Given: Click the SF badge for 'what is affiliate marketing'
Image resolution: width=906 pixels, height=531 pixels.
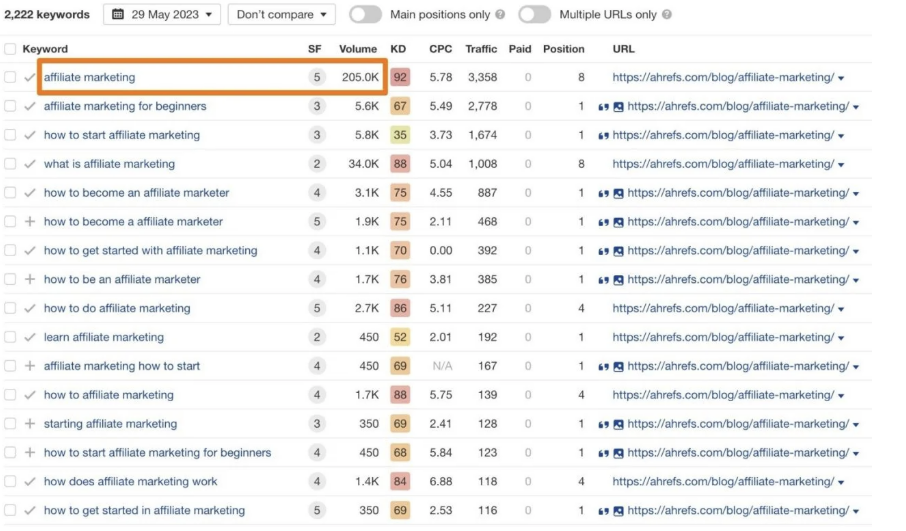Looking at the screenshot, I should pos(317,165).
